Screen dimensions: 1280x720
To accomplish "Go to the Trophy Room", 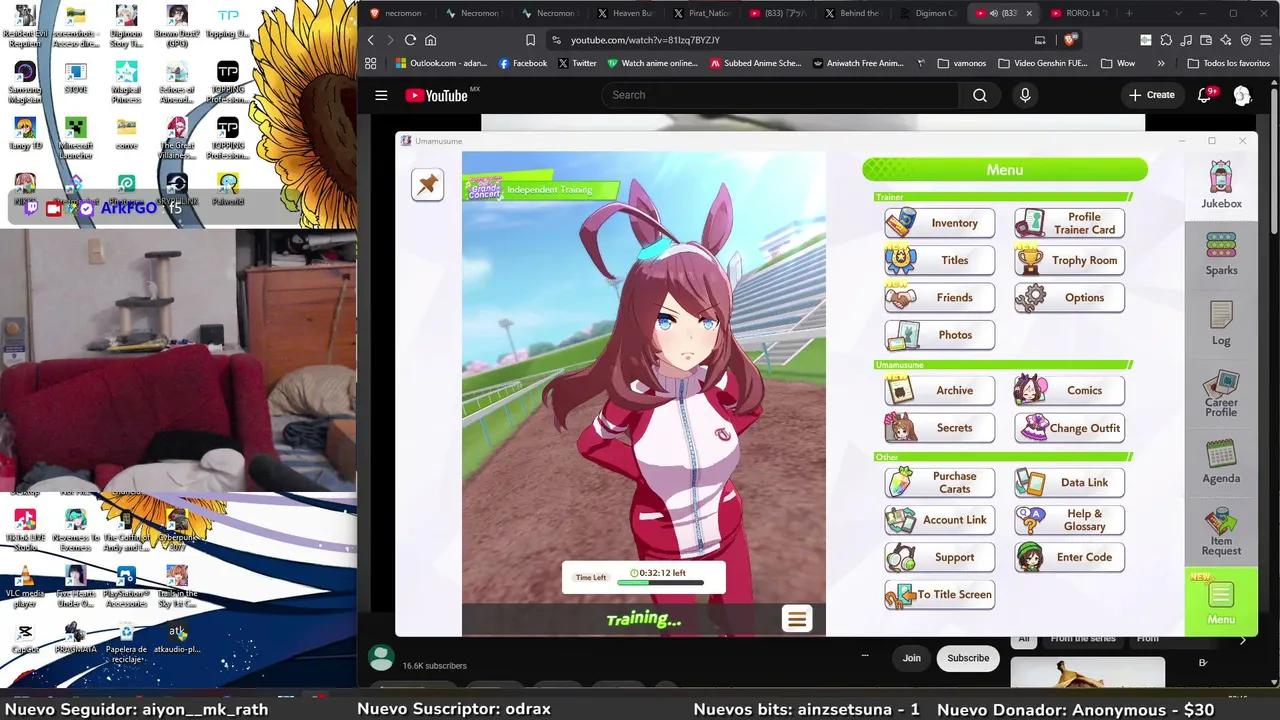I will pos(1070,260).
